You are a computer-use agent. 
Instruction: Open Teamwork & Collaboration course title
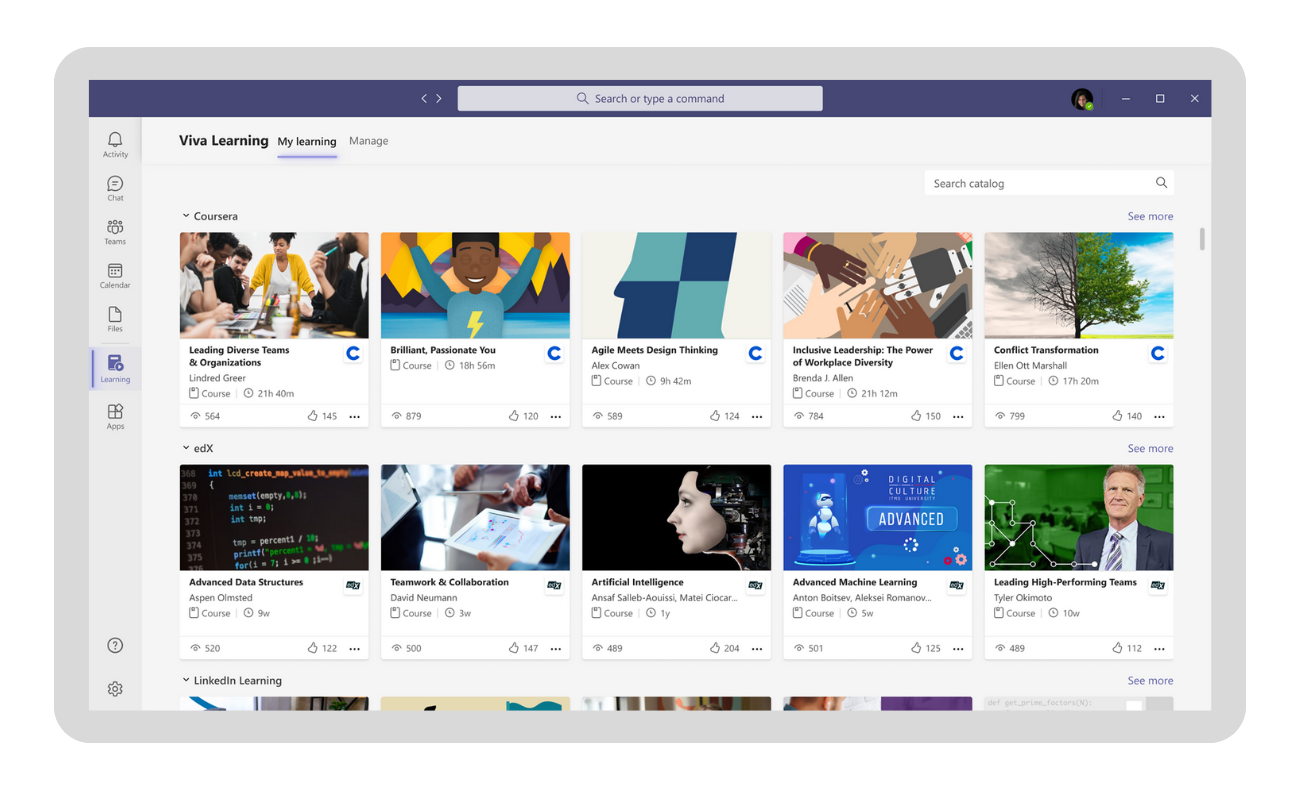pyautogui.click(x=449, y=582)
